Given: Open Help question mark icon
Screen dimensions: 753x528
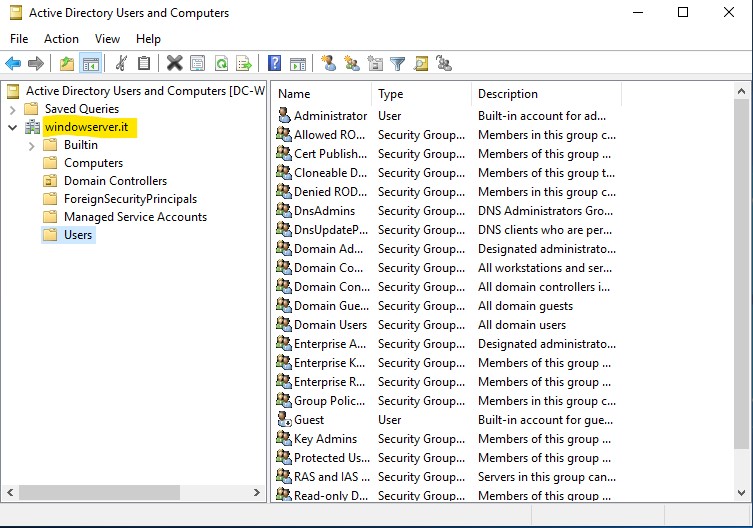Looking at the screenshot, I should click(x=274, y=63).
